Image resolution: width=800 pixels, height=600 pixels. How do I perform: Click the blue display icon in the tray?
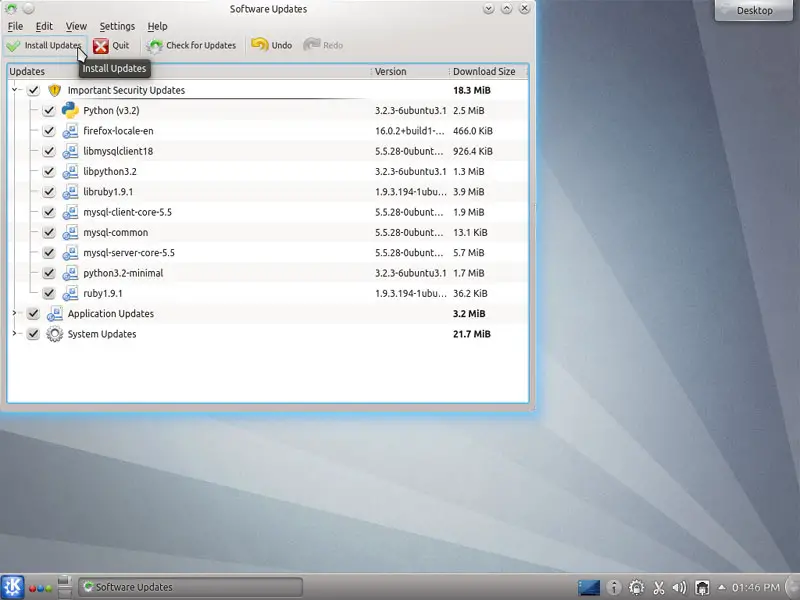coord(589,588)
